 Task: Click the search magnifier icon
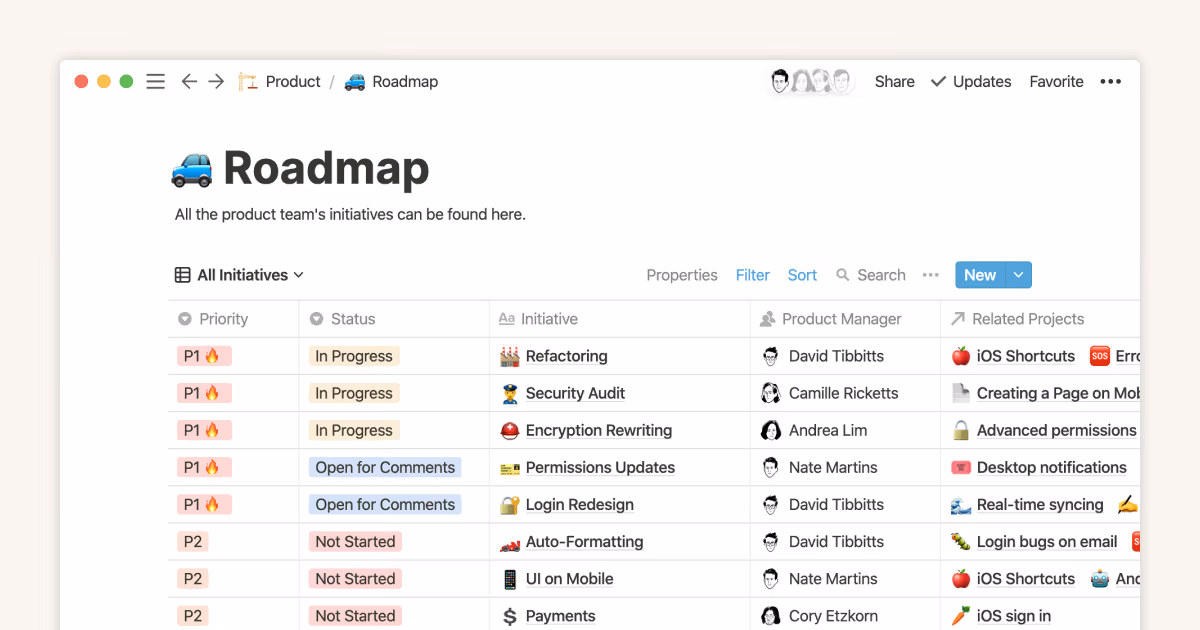[x=843, y=275]
